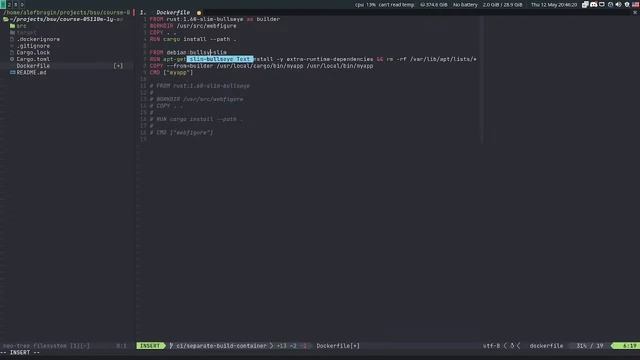This screenshot has width=640, height=360.
Task: Click the src folder icon
Action: [x=13, y=26]
